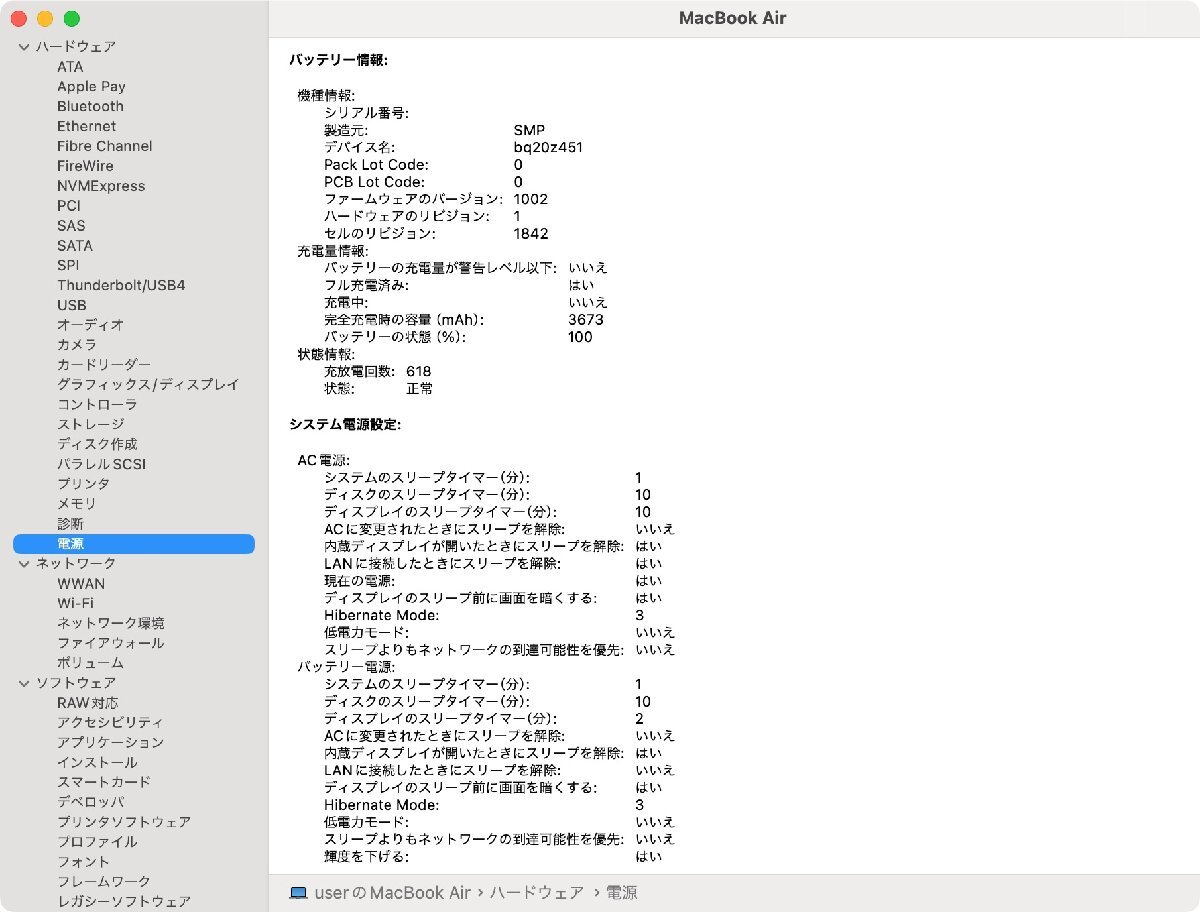Select ATA in the sidebar
This screenshot has height=912, width=1200.
click(70, 67)
